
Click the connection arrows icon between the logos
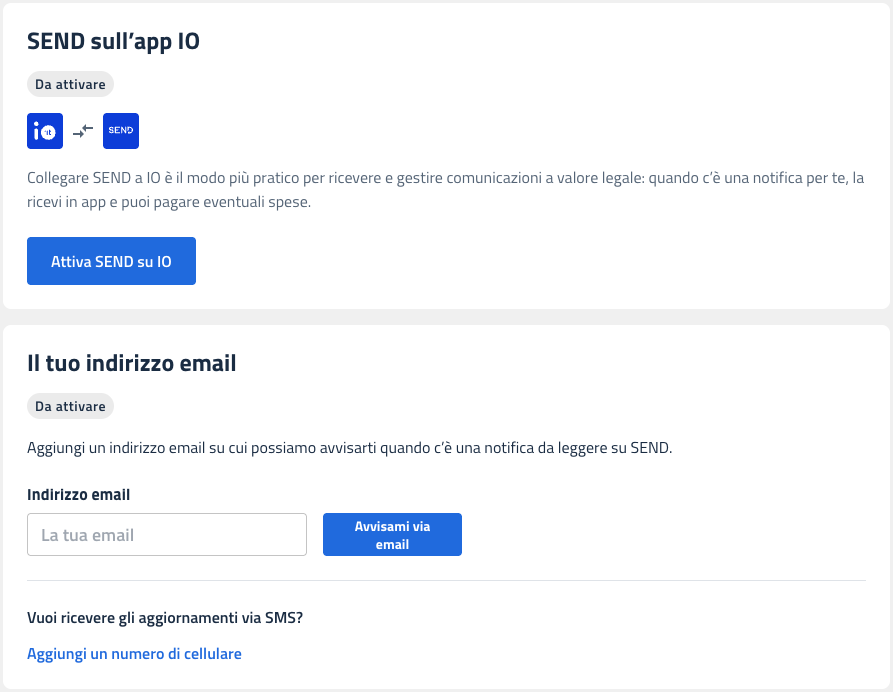click(83, 131)
